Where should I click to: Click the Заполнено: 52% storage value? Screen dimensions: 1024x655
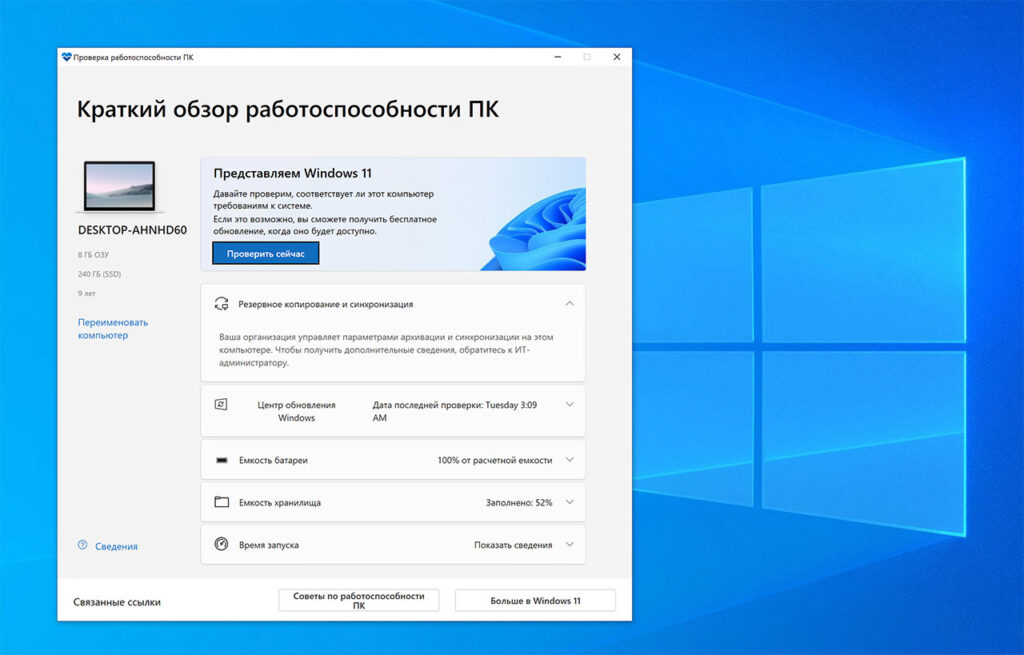click(x=519, y=502)
